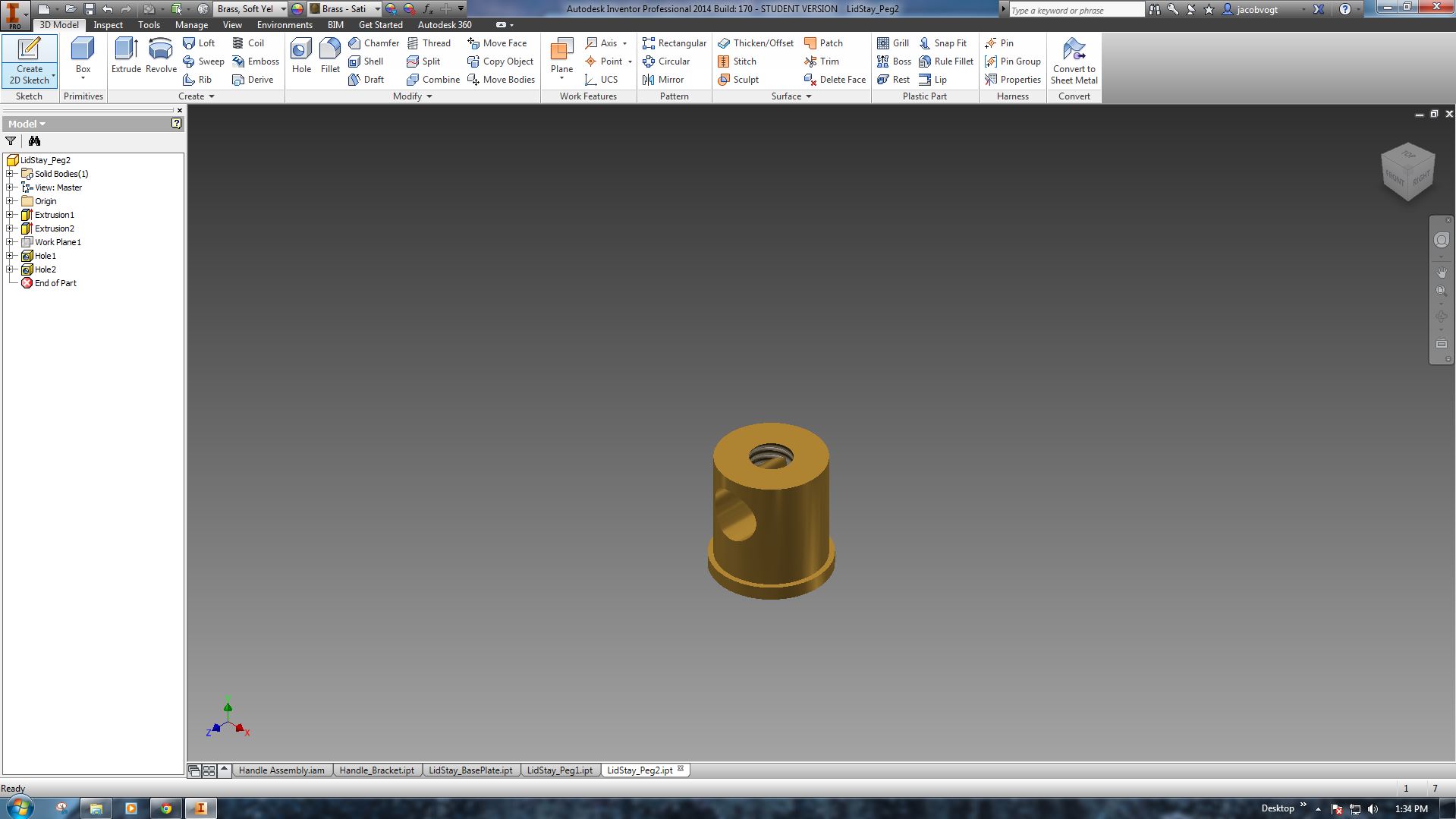Switch to Handle_Bracket.ipt document tab
Image resolution: width=1456 pixels, height=819 pixels.
point(376,770)
